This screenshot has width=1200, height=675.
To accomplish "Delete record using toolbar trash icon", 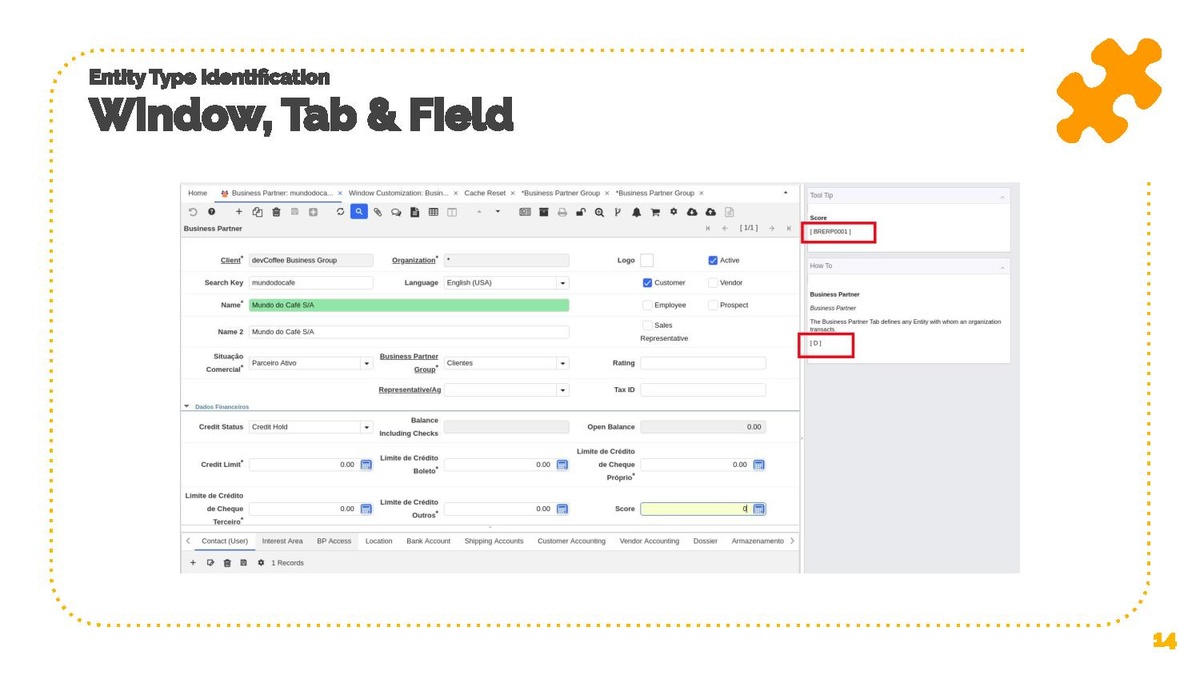I will pyautogui.click(x=276, y=212).
